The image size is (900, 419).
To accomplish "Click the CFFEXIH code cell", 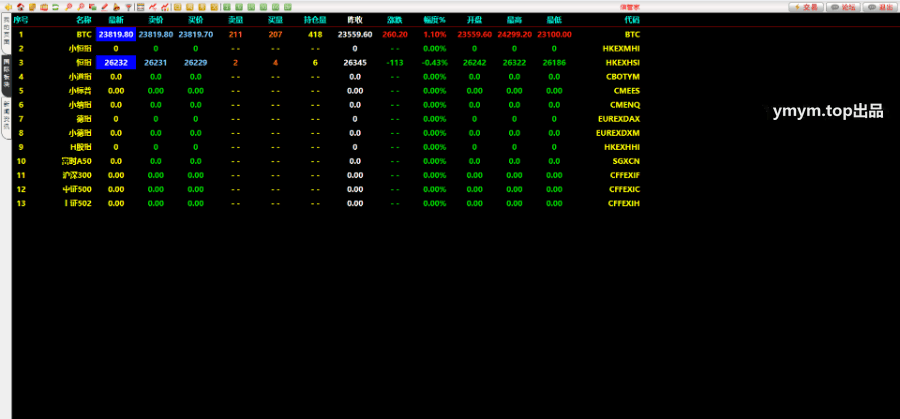I will point(624,203).
